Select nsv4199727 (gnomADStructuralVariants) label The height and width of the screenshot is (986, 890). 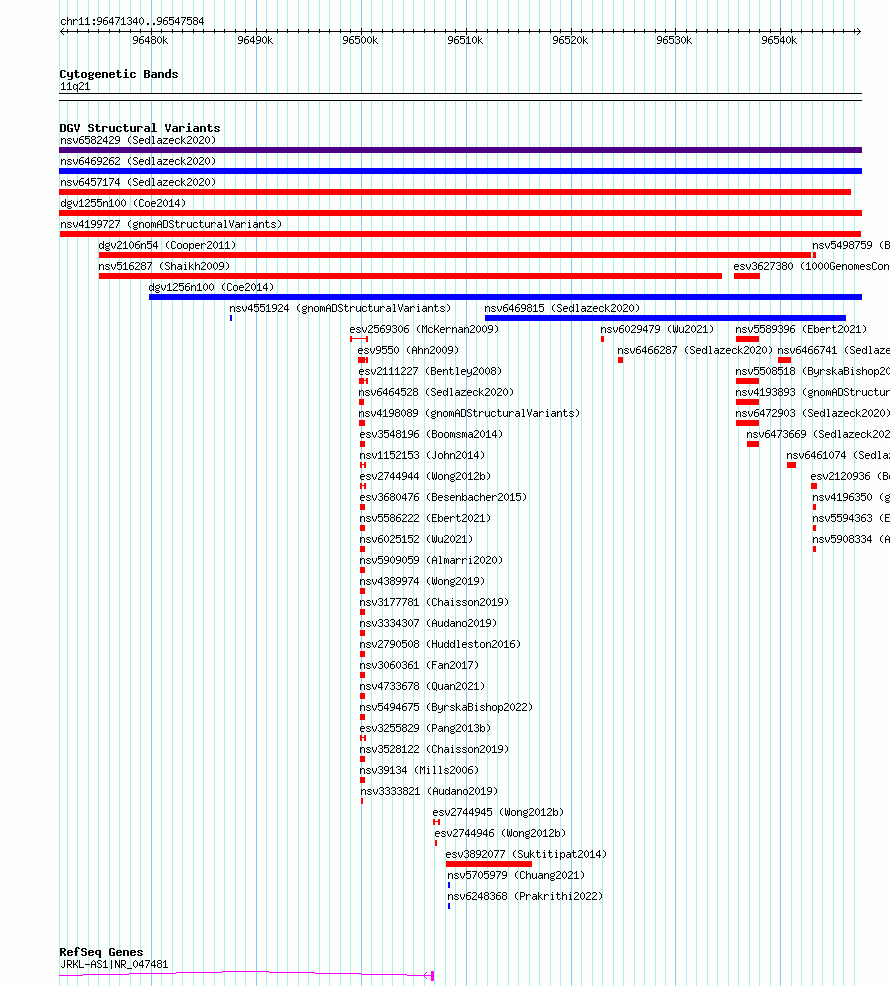pos(171,224)
